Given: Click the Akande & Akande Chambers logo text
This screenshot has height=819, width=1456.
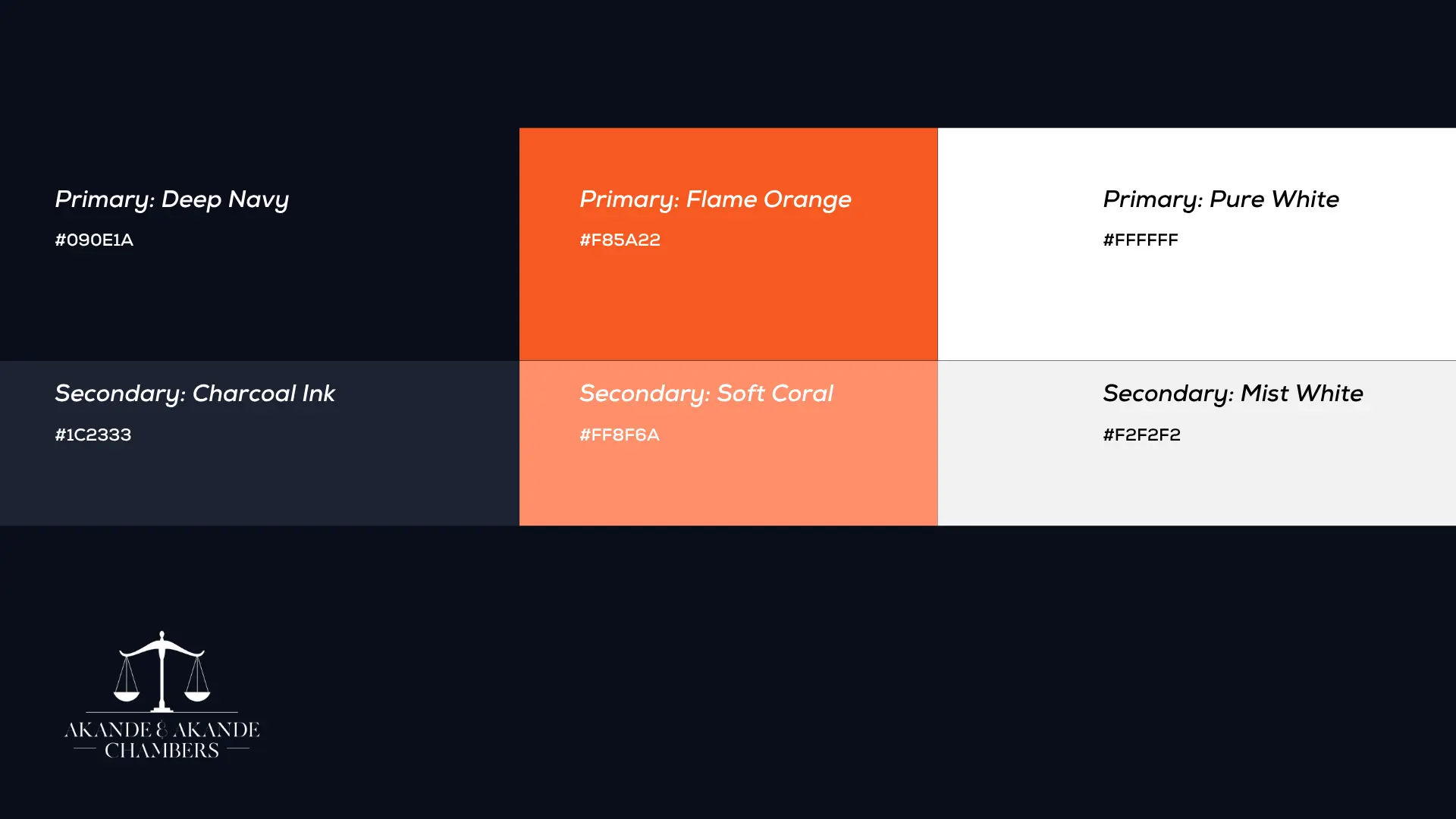Looking at the screenshot, I should point(162,739).
